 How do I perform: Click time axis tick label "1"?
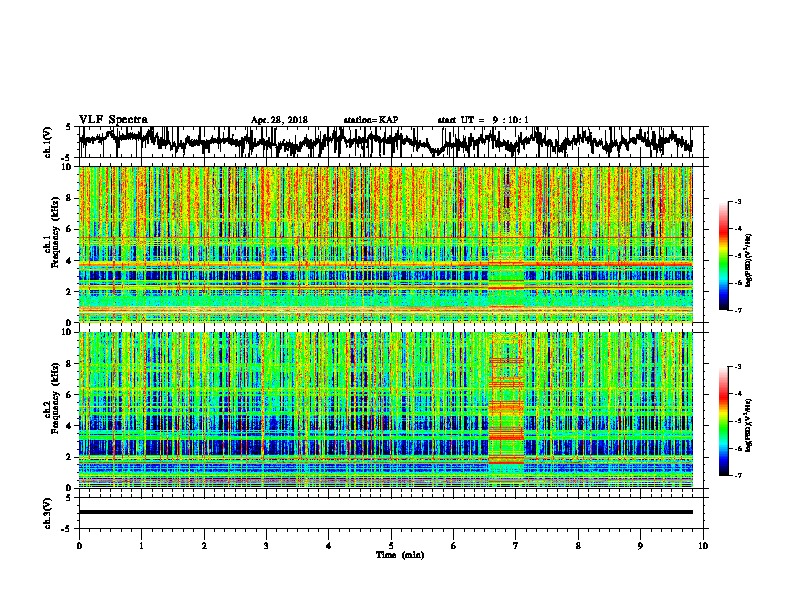point(141,546)
